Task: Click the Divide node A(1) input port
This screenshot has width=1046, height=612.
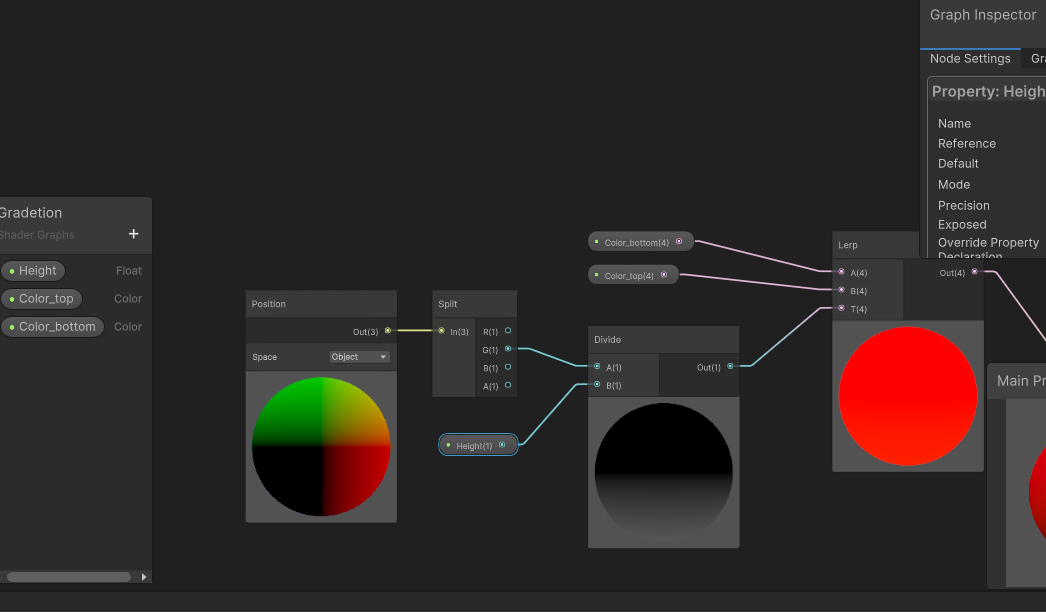Action: pyautogui.click(x=597, y=367)
